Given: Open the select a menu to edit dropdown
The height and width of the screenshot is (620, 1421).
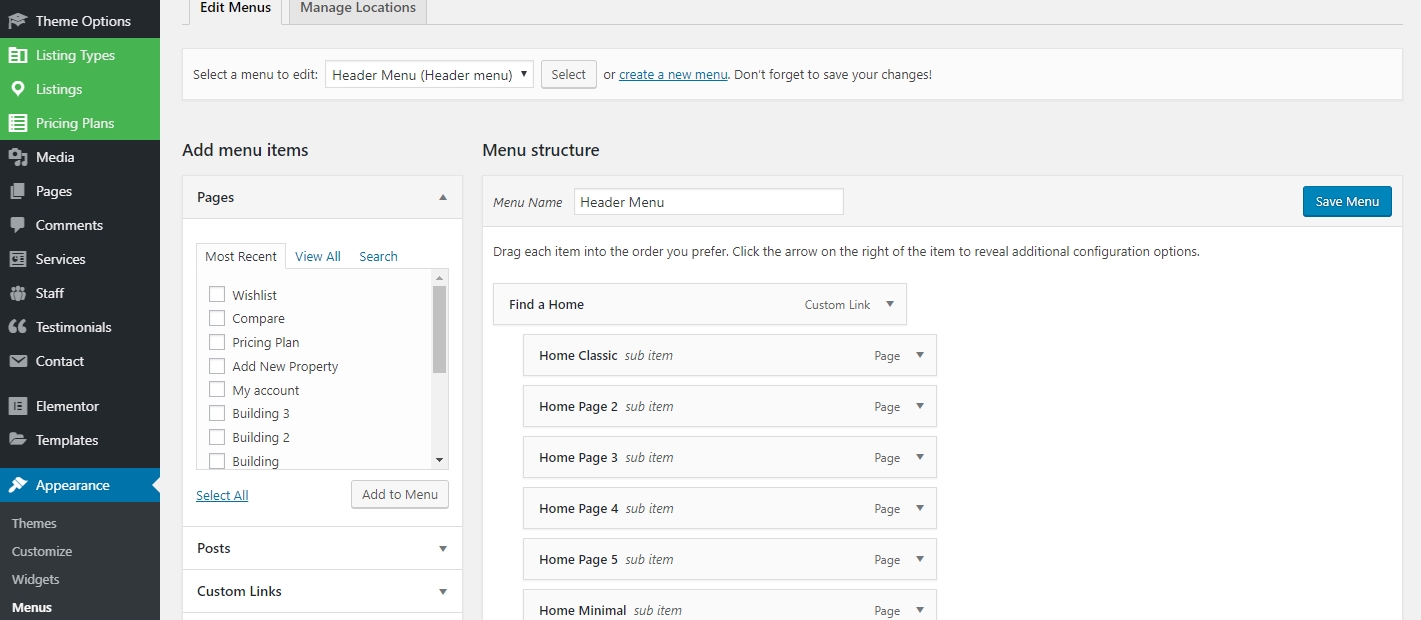Looking at the screenshot, I should point(429,75).
